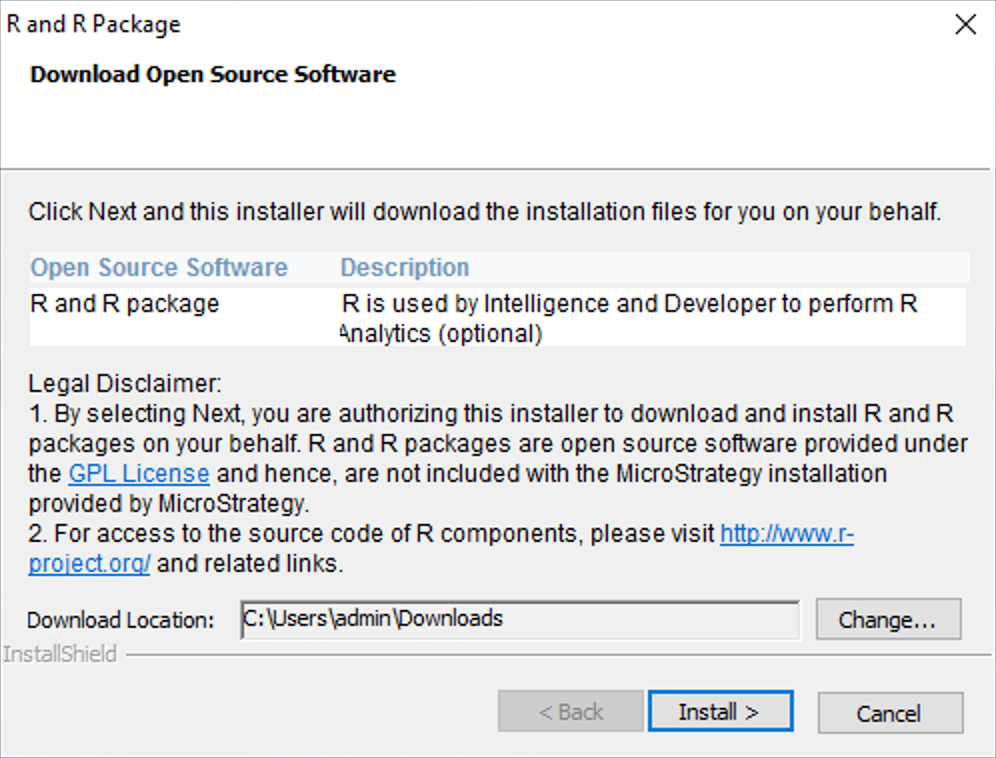Viewport: 996px width, 758px height.
Task: Click the Download Open Source Software heading
Action: pos(214,74)
